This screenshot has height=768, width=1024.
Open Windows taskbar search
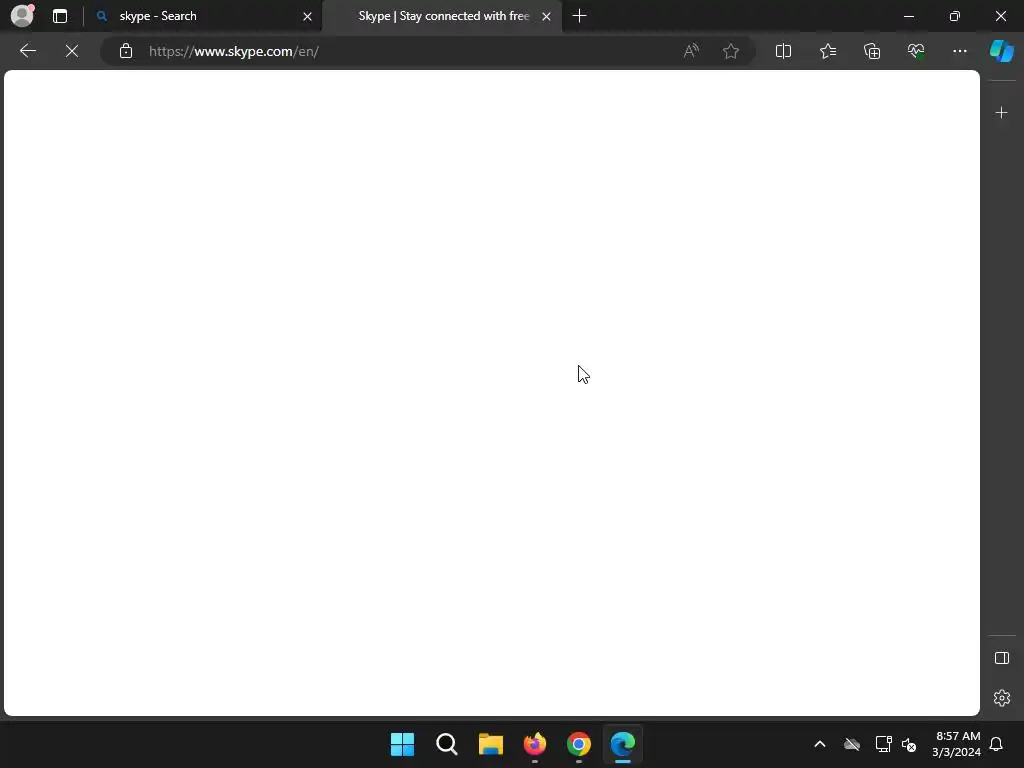click(x=447, y=744)
